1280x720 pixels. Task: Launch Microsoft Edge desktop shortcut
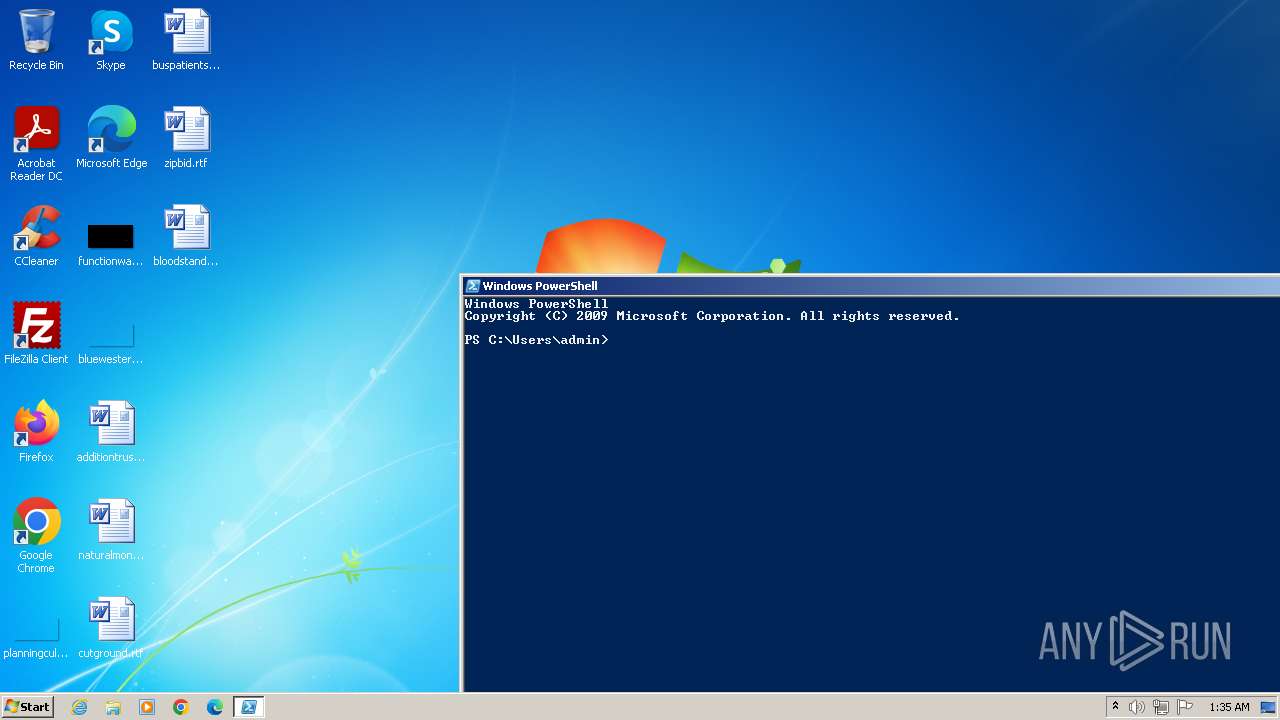[x=111, y=138]
